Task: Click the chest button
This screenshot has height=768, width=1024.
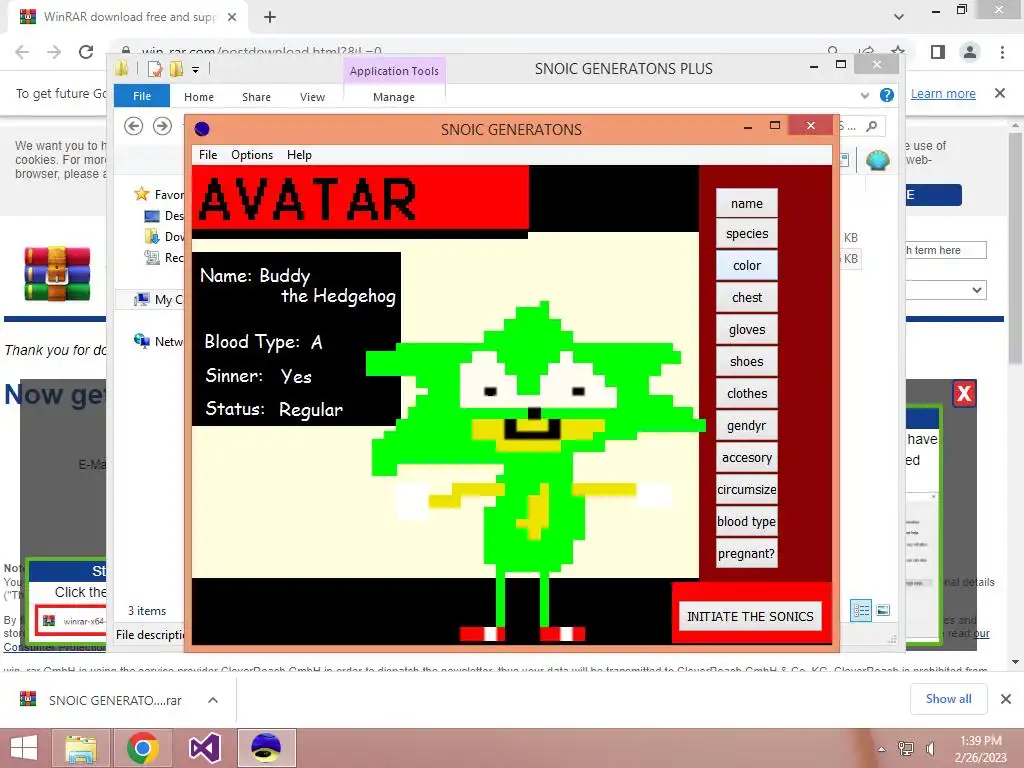Action: click(x=746, y=297)
